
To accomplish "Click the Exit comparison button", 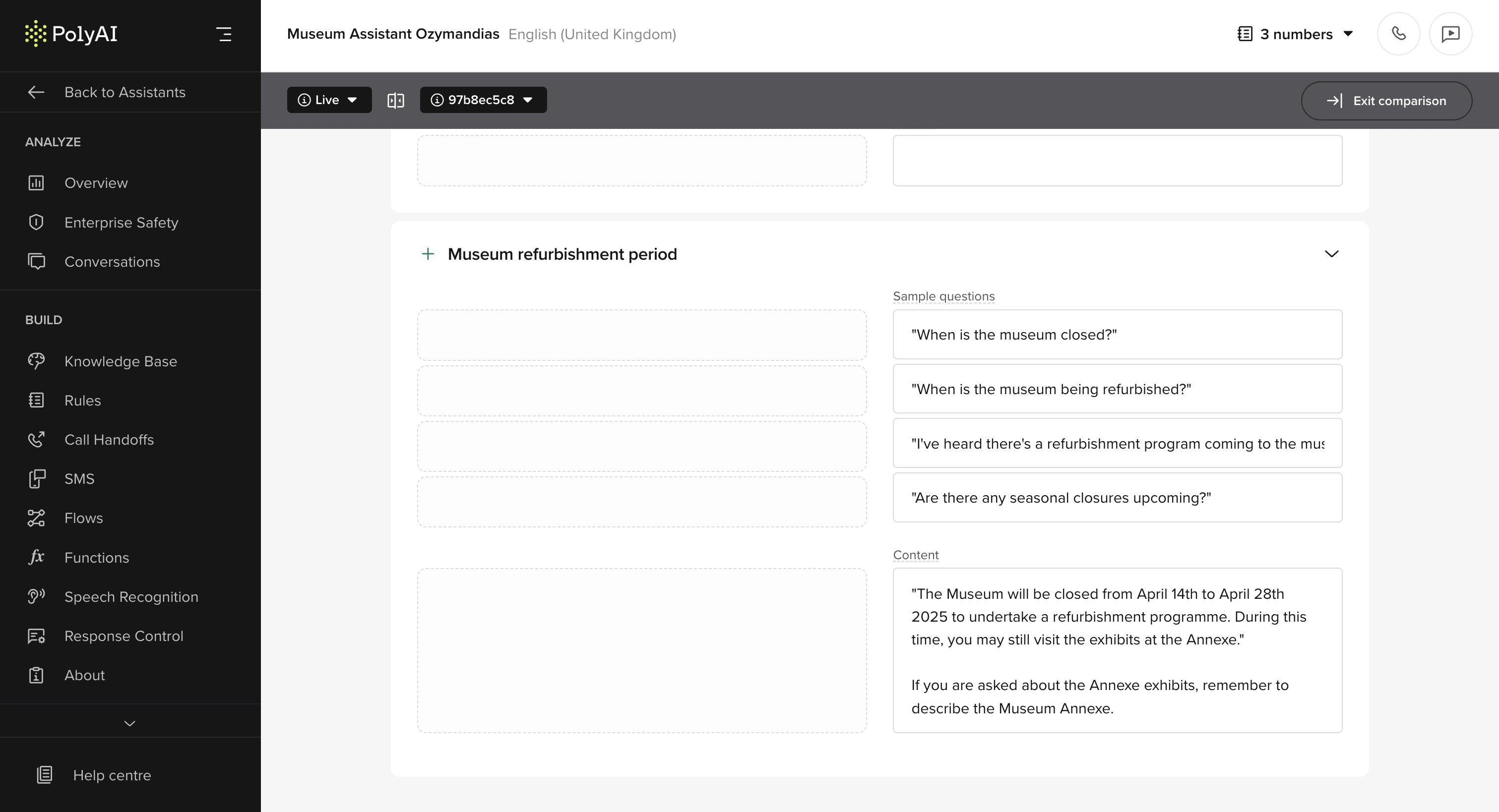I will coord(1386,101).
